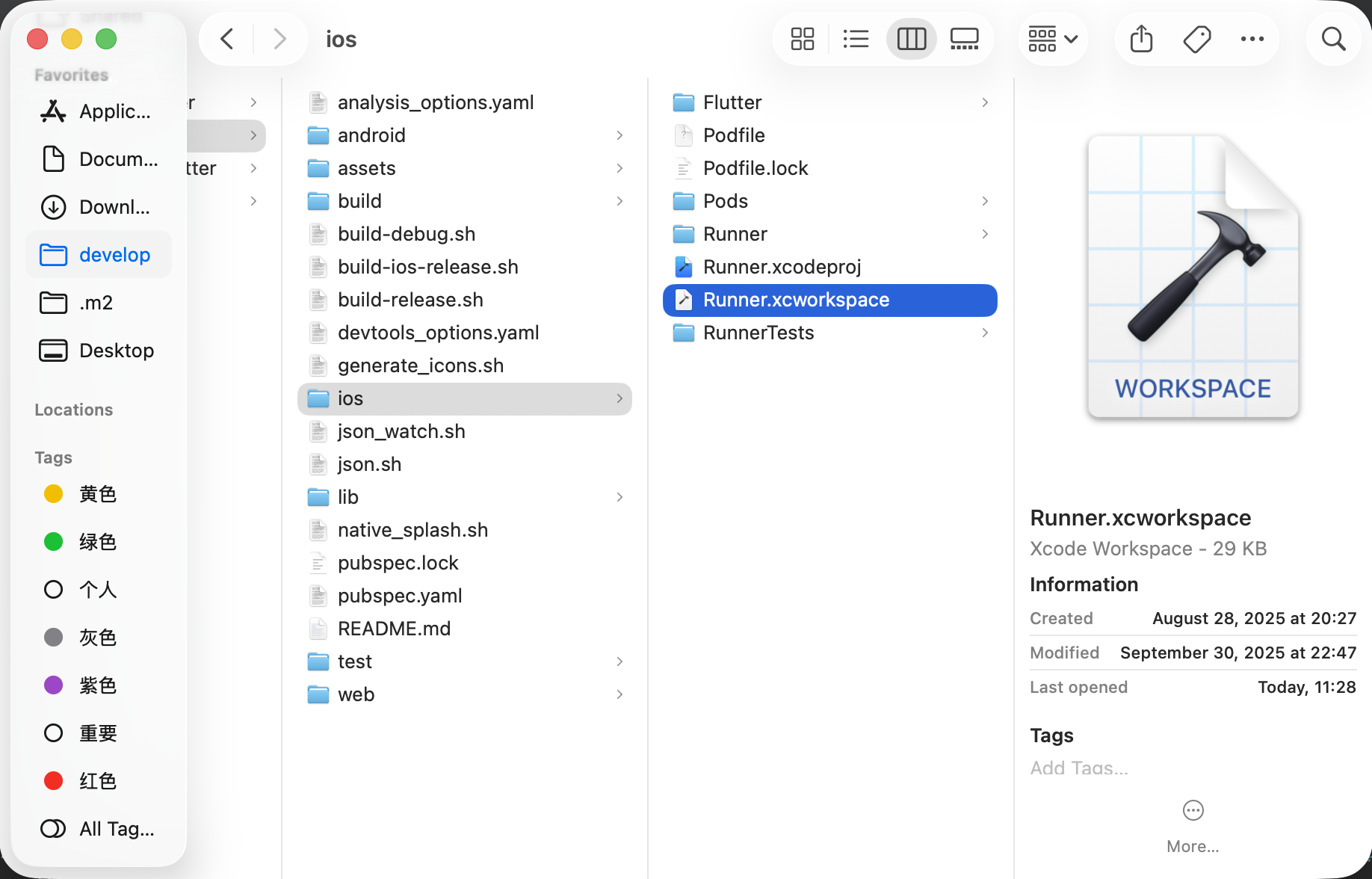The height and width of the screenshot is (879, 1372).
Task: Select the Runner.xcodeproj file
Action: [x=782, y=267]
